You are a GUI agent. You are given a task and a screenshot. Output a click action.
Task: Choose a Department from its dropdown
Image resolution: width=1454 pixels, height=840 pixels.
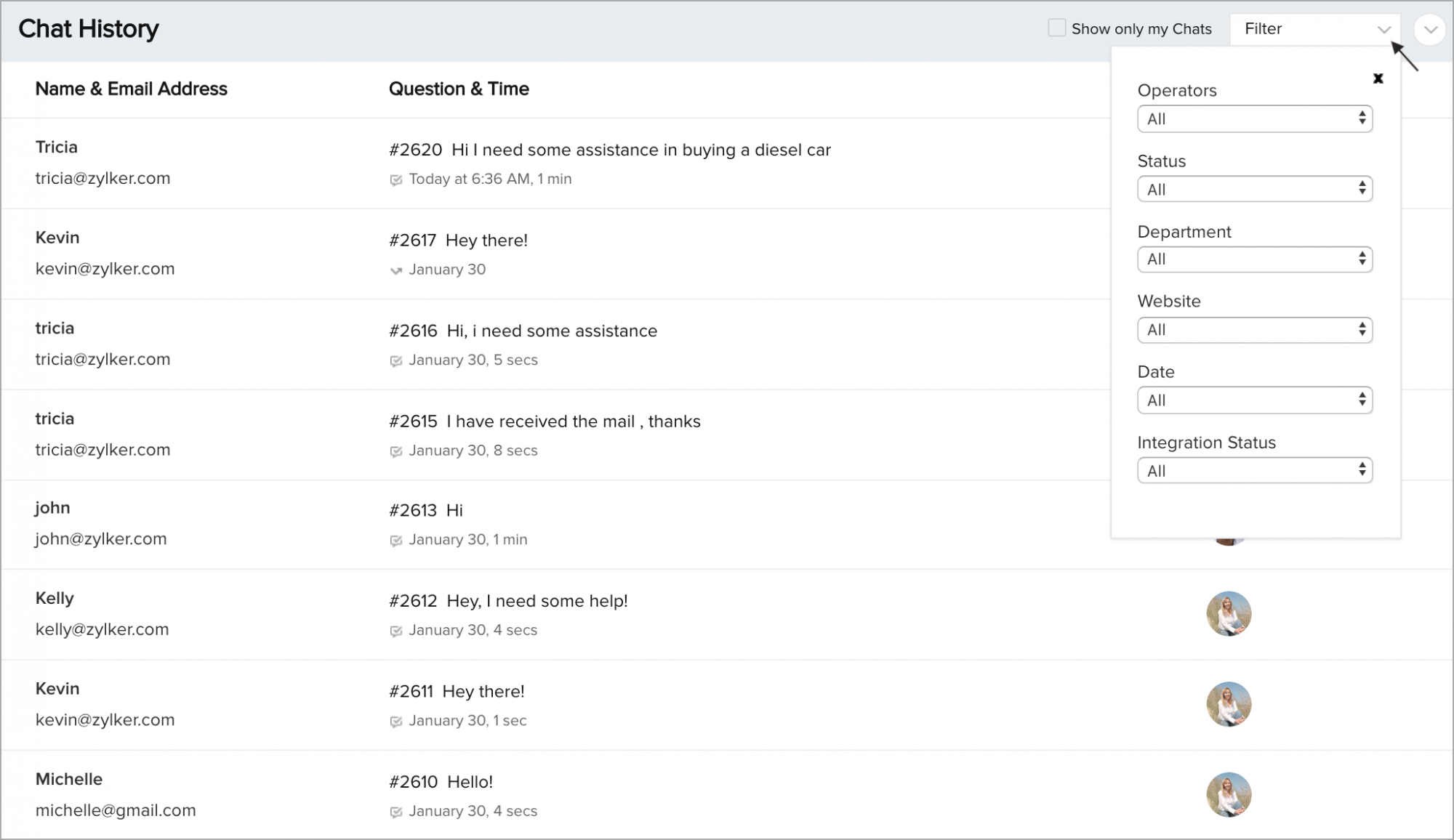1254,259
